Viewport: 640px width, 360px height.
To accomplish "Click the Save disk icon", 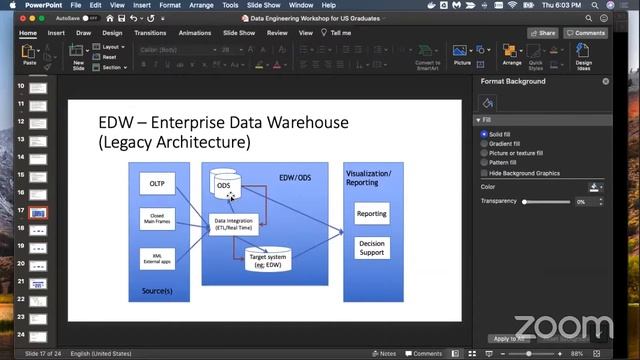I will pos(121,18).
